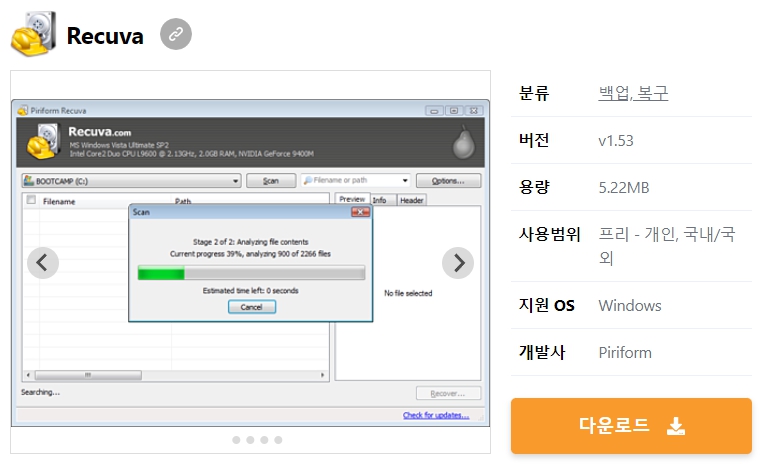Click the Piriform developer value
The width and height of the screenshot is (760, 471).
click(625, 353)
